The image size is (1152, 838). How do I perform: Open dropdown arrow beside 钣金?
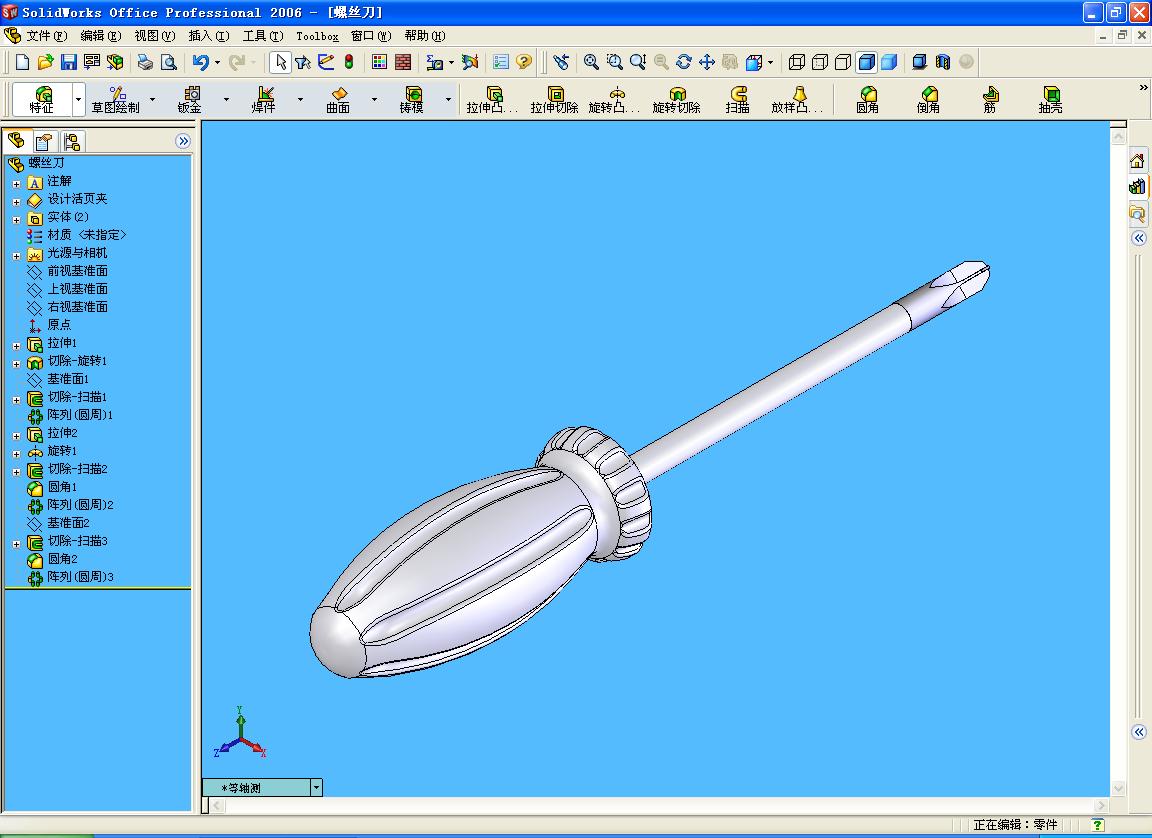[226, 99]
